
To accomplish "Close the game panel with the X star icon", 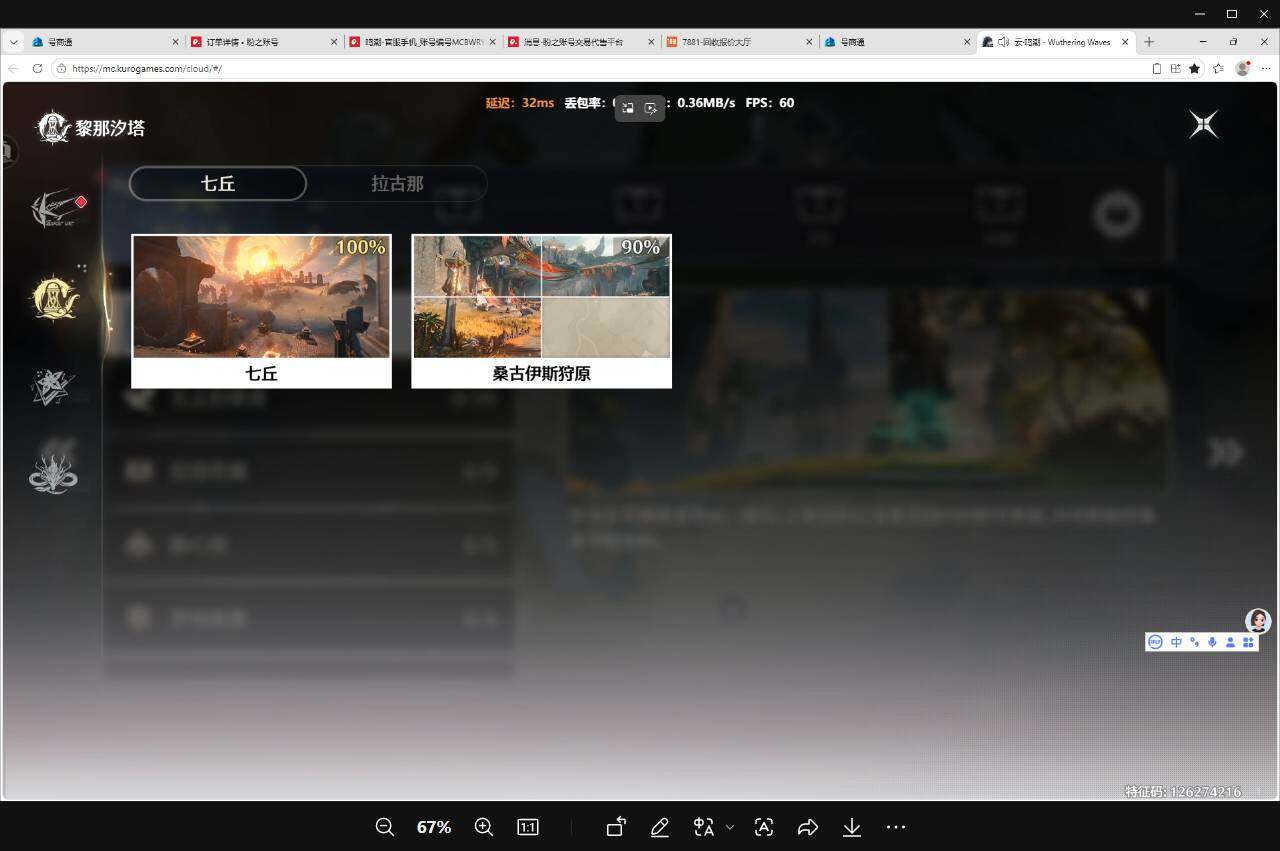I will pos(1203,124).
